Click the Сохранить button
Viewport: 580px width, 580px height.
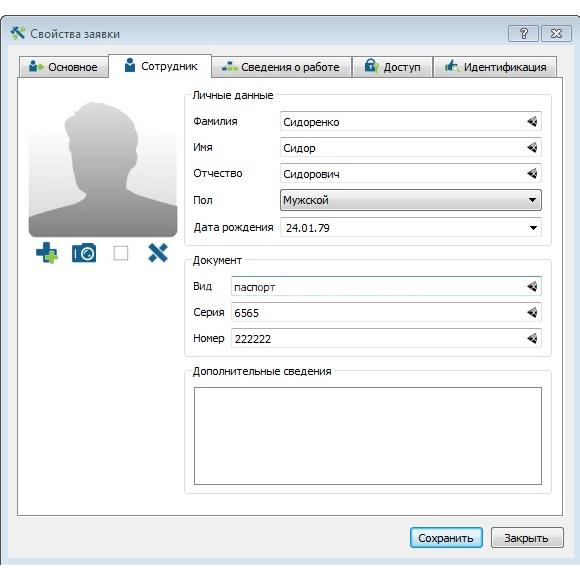(x=446, y=538)
